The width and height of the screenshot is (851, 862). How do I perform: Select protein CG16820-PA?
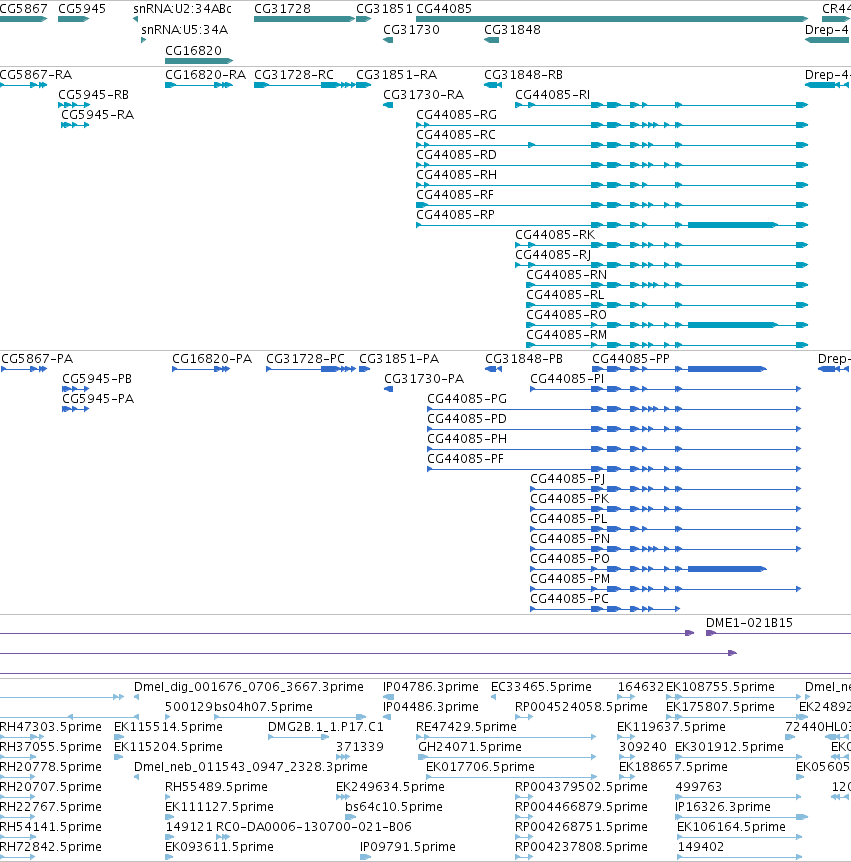[x=212, y=359]
